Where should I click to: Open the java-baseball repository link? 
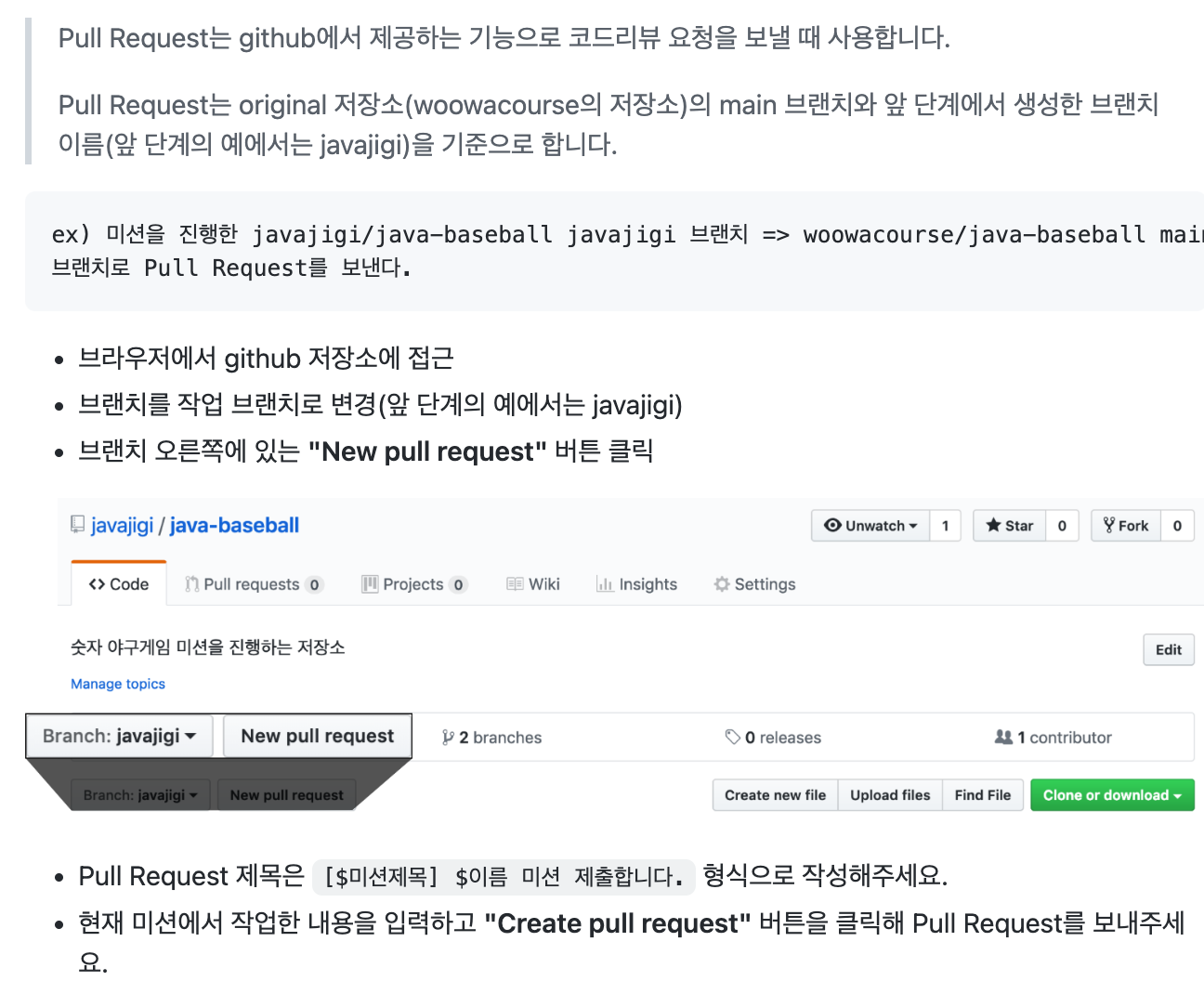pos(234,526)
